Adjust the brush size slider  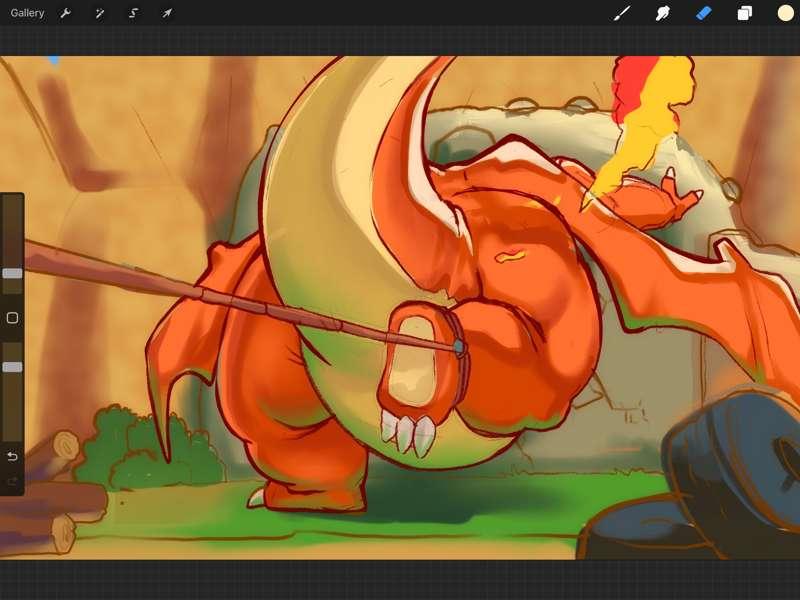[x=12, y=273]
